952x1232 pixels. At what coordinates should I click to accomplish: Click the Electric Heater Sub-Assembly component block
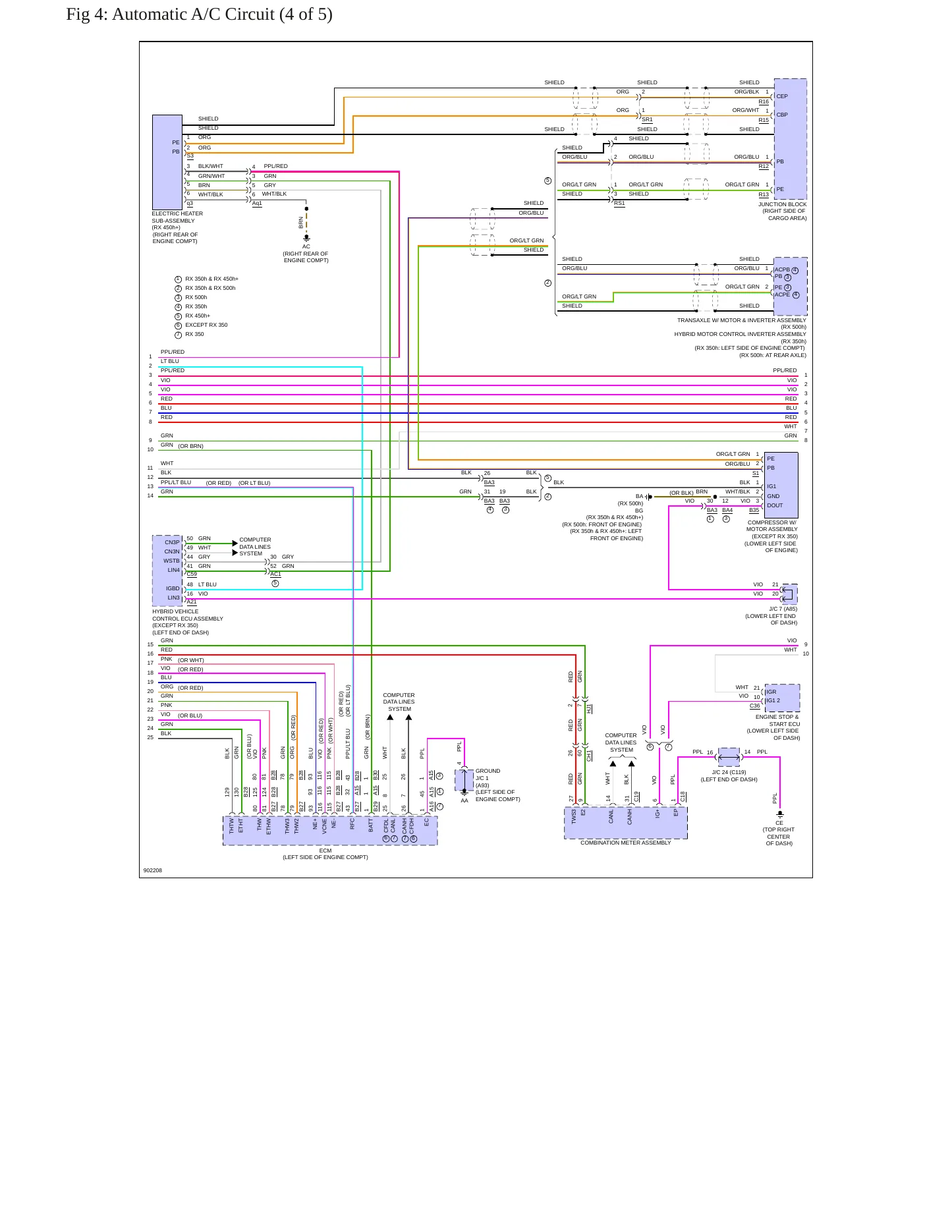(167, 163)
